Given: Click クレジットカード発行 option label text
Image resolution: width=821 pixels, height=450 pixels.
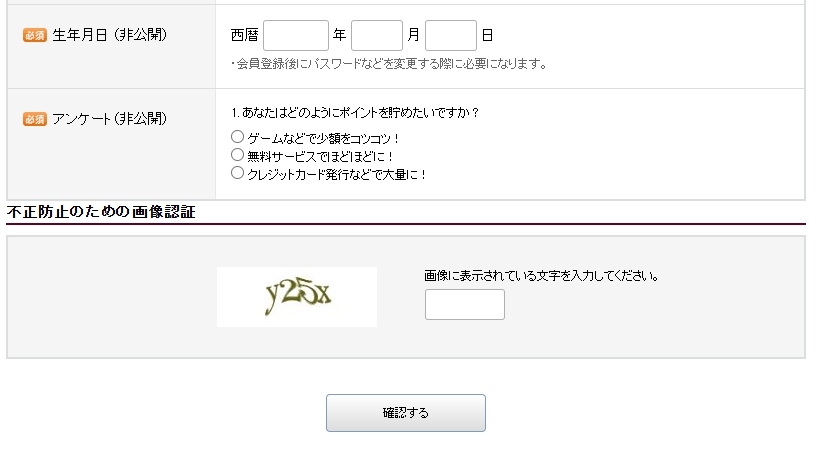Looking at the screenshot, I should click(x=337, y=174).
